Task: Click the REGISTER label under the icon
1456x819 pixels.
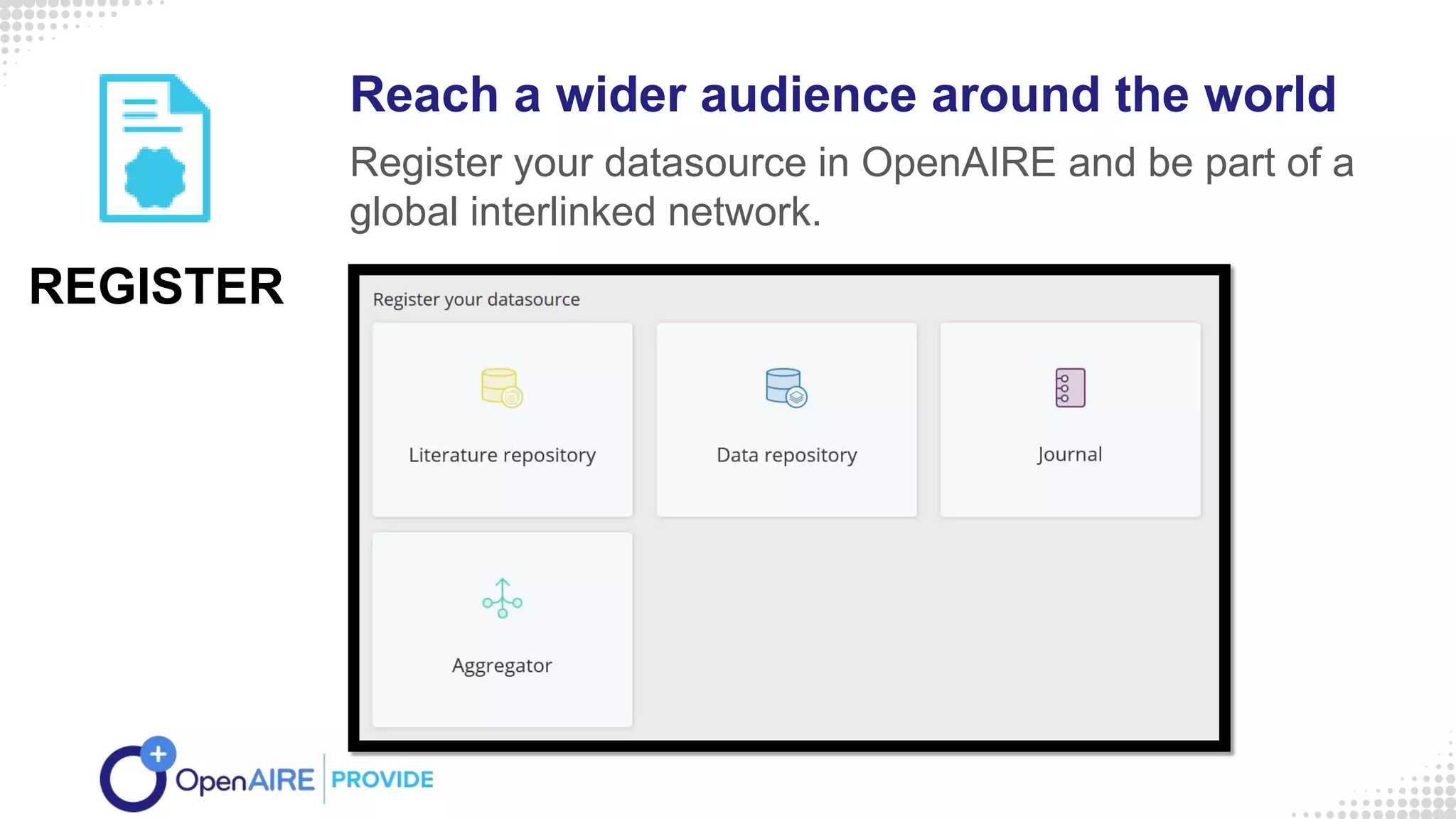Action: click(156, 287)
